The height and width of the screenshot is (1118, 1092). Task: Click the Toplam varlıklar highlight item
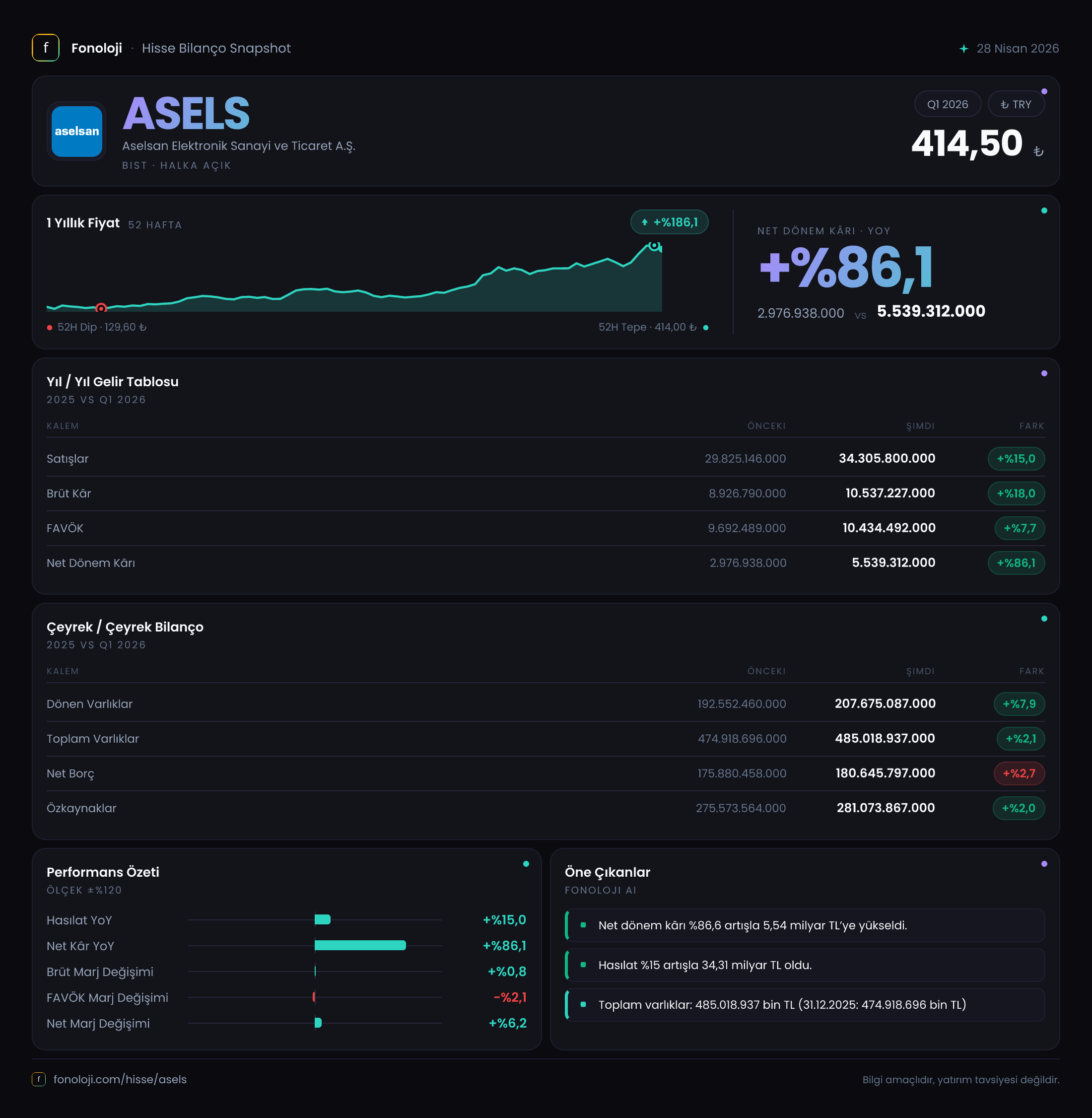(x=805, y=1004)
